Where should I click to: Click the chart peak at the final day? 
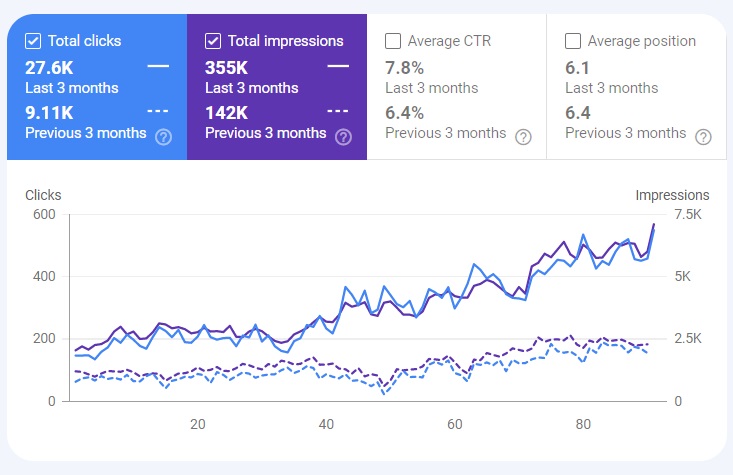tap(654, 225)
